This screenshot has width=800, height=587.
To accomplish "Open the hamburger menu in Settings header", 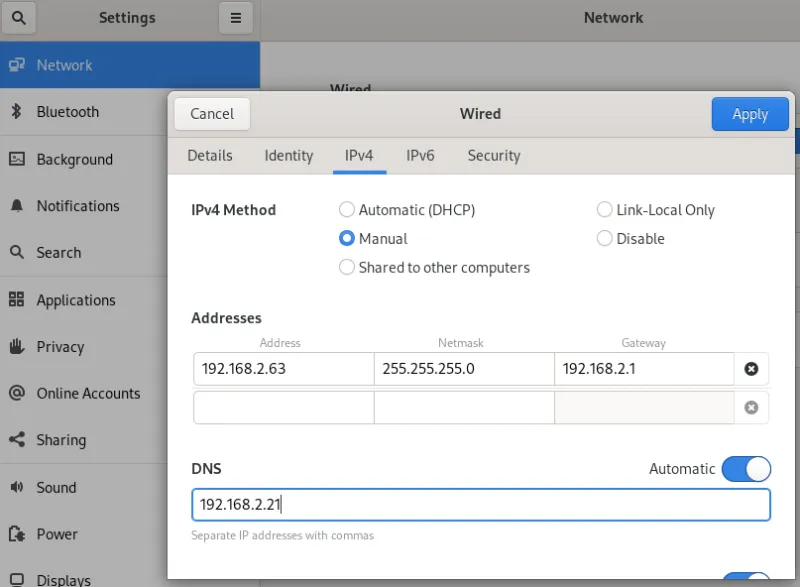I will (x=236, y=17).
